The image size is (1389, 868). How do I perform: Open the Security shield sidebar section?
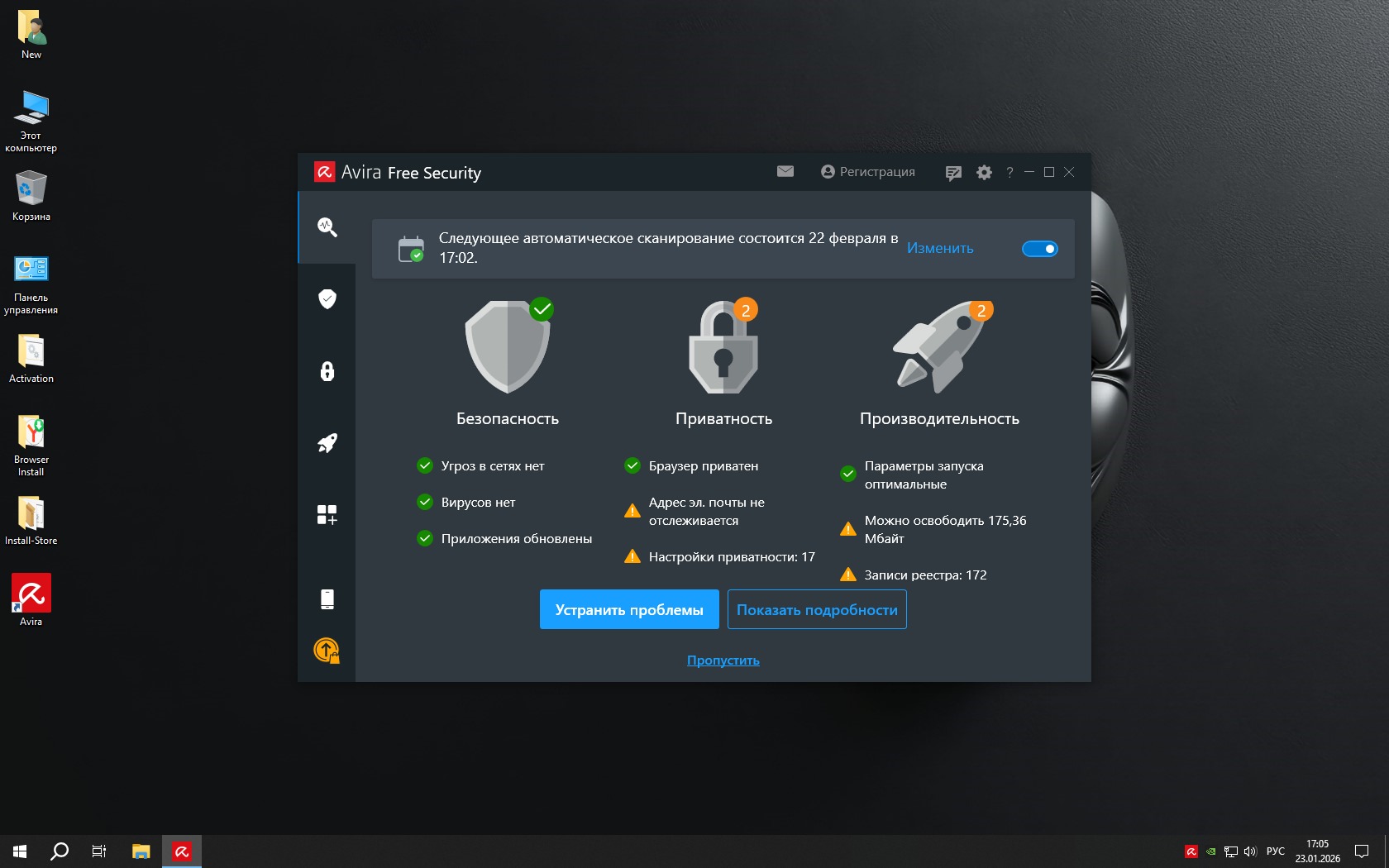point(327,298)
